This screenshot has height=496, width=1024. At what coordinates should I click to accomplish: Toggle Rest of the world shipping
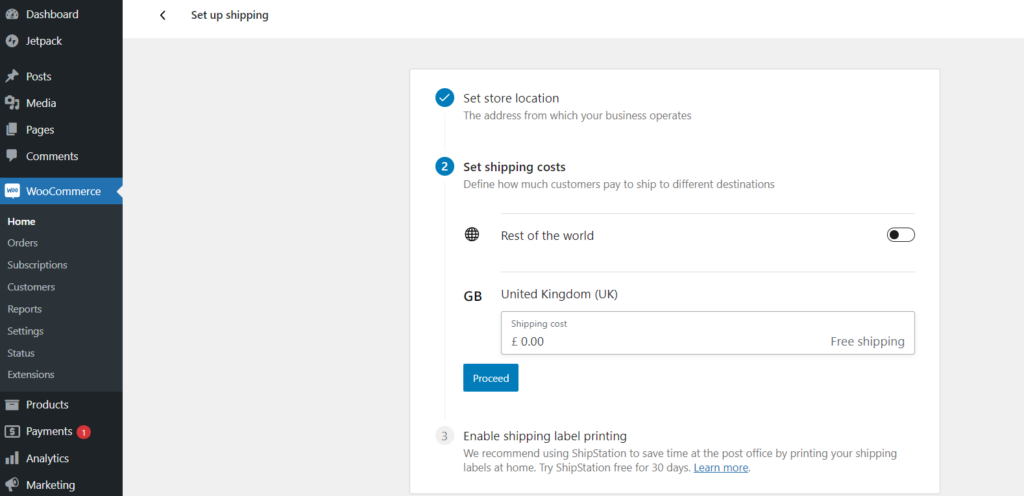pyautogui.click(x=901, y=235)
